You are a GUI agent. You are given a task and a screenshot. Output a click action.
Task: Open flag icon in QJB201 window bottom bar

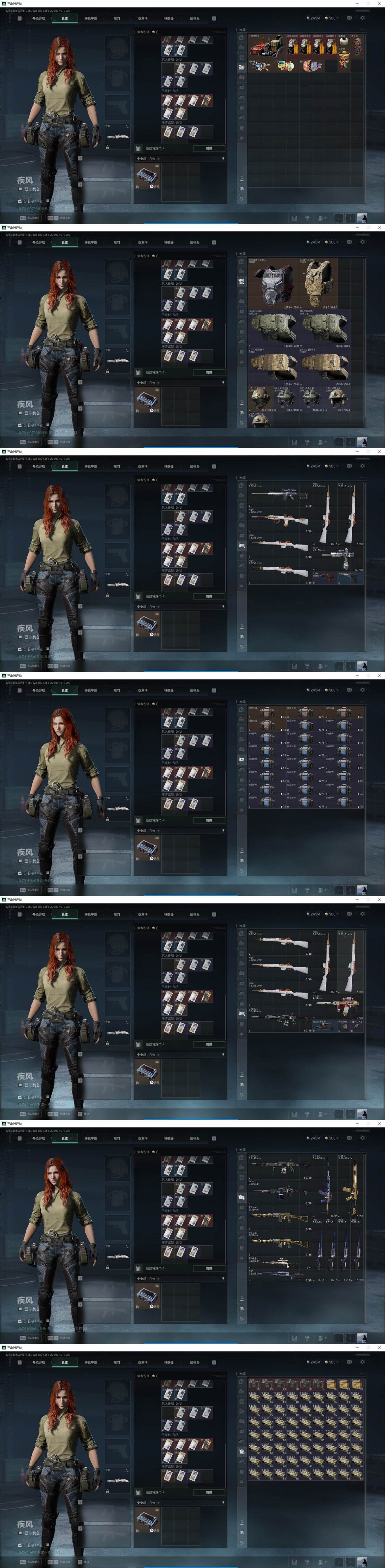[308, 1338]
